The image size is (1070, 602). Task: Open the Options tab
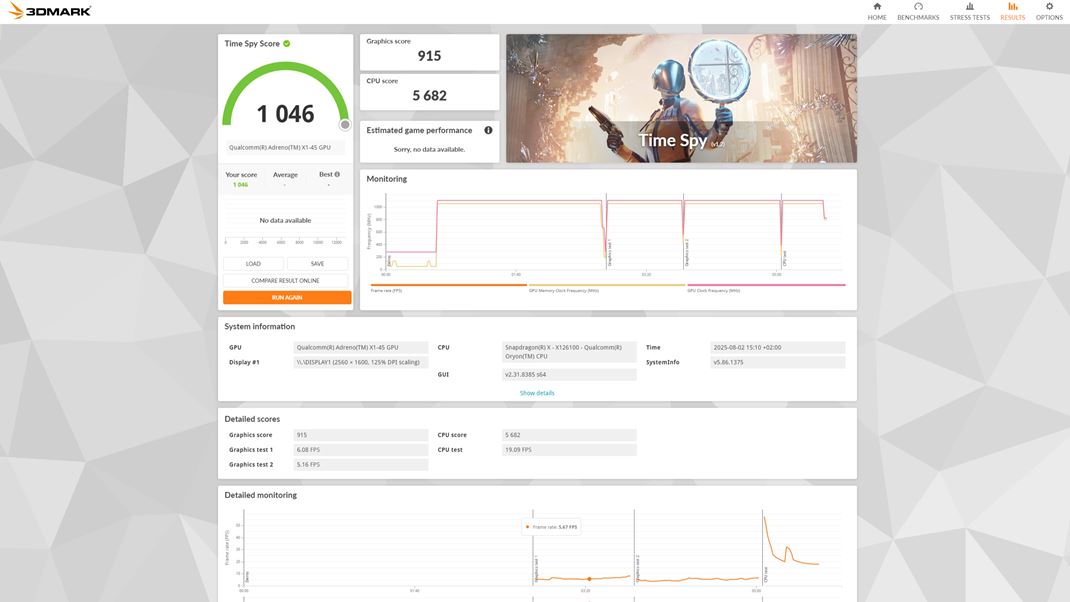click(1049, 12)
